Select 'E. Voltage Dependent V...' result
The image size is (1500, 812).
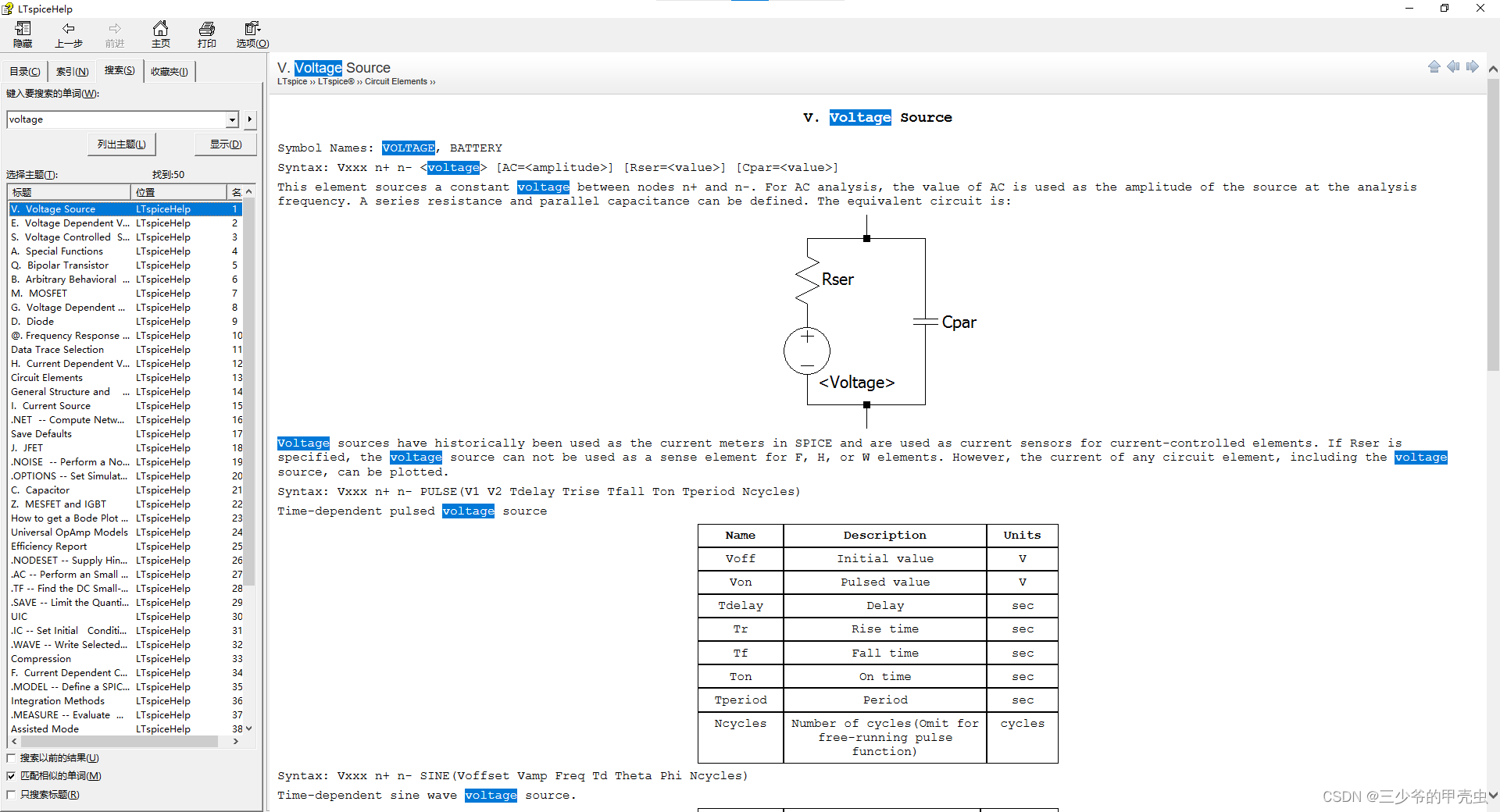point(125,223)
